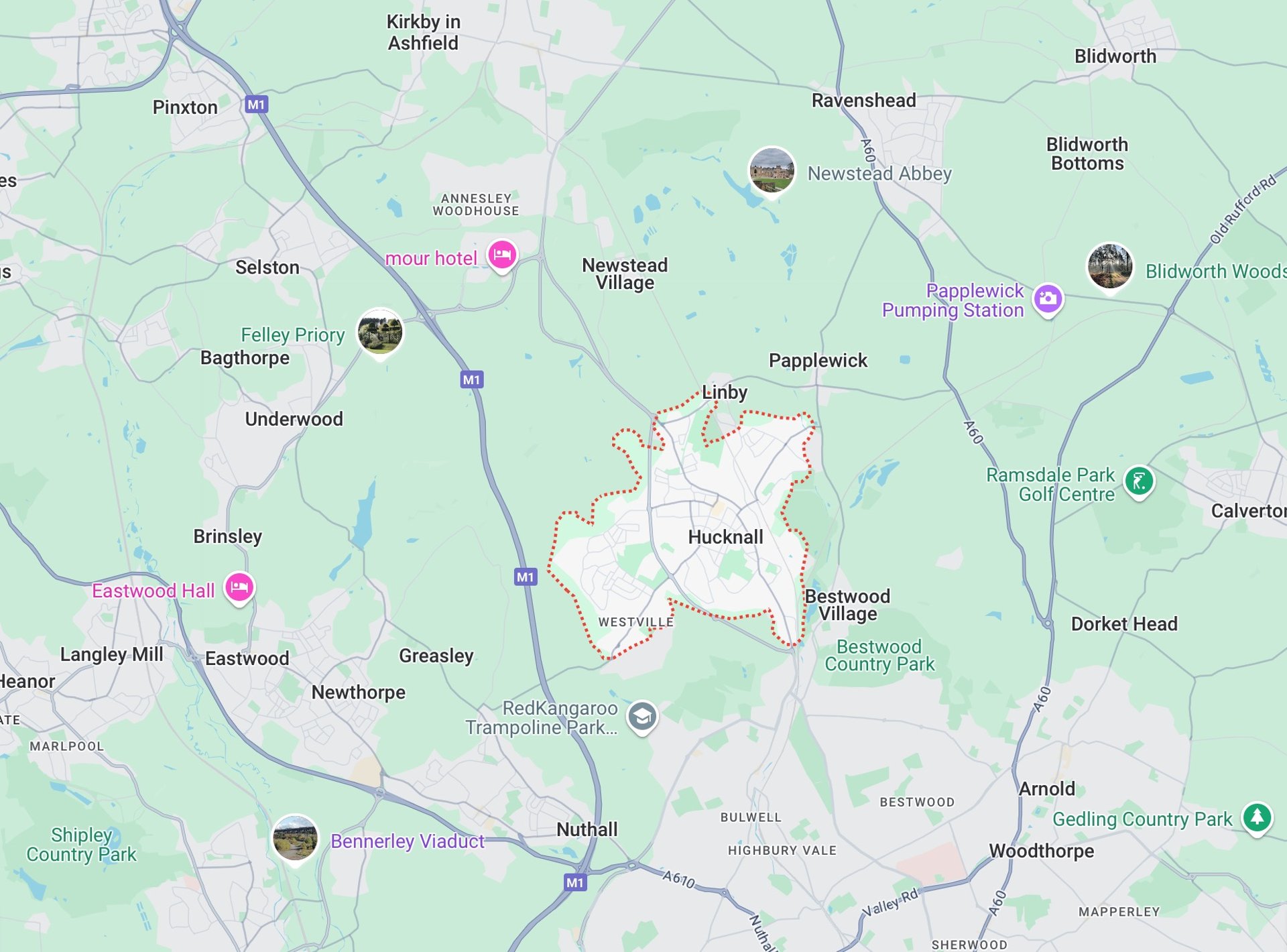1287x952 pixels.
Task: Select the Blidworth Woods photo pin
Action: pyautogui.click(x=1109, y=267)
